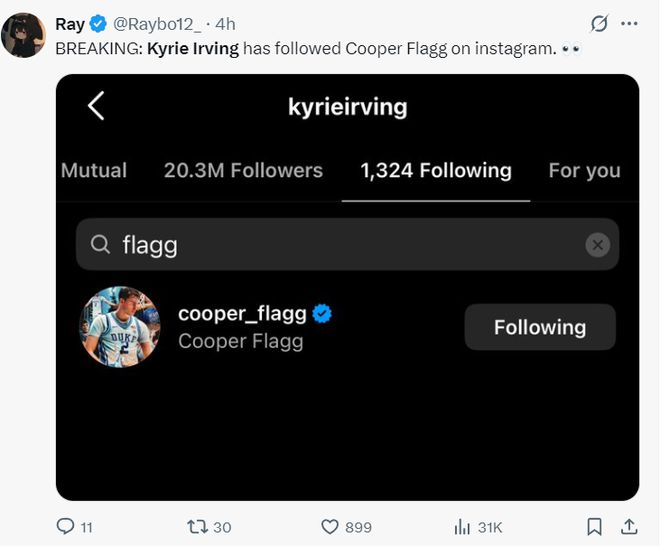Open the 20.3M Followers tab

(243, 170)
